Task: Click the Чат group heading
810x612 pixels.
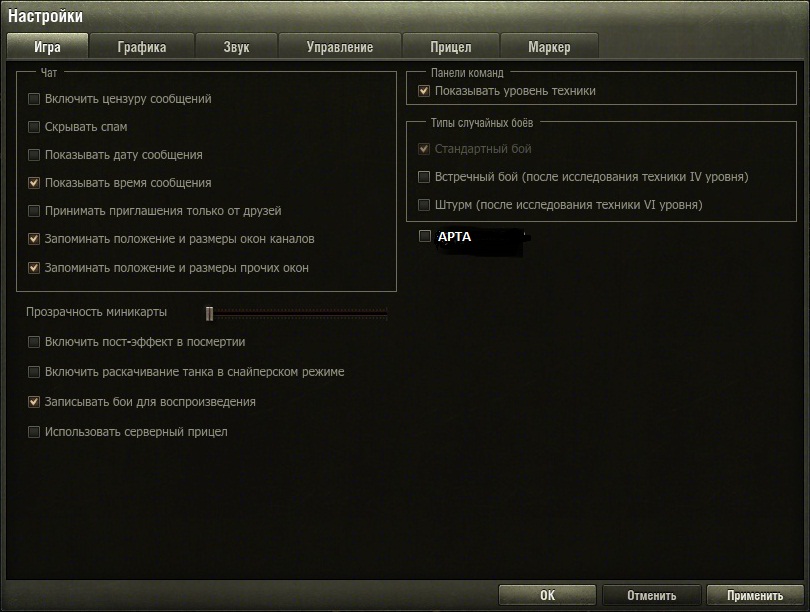Action: (49, 73)
